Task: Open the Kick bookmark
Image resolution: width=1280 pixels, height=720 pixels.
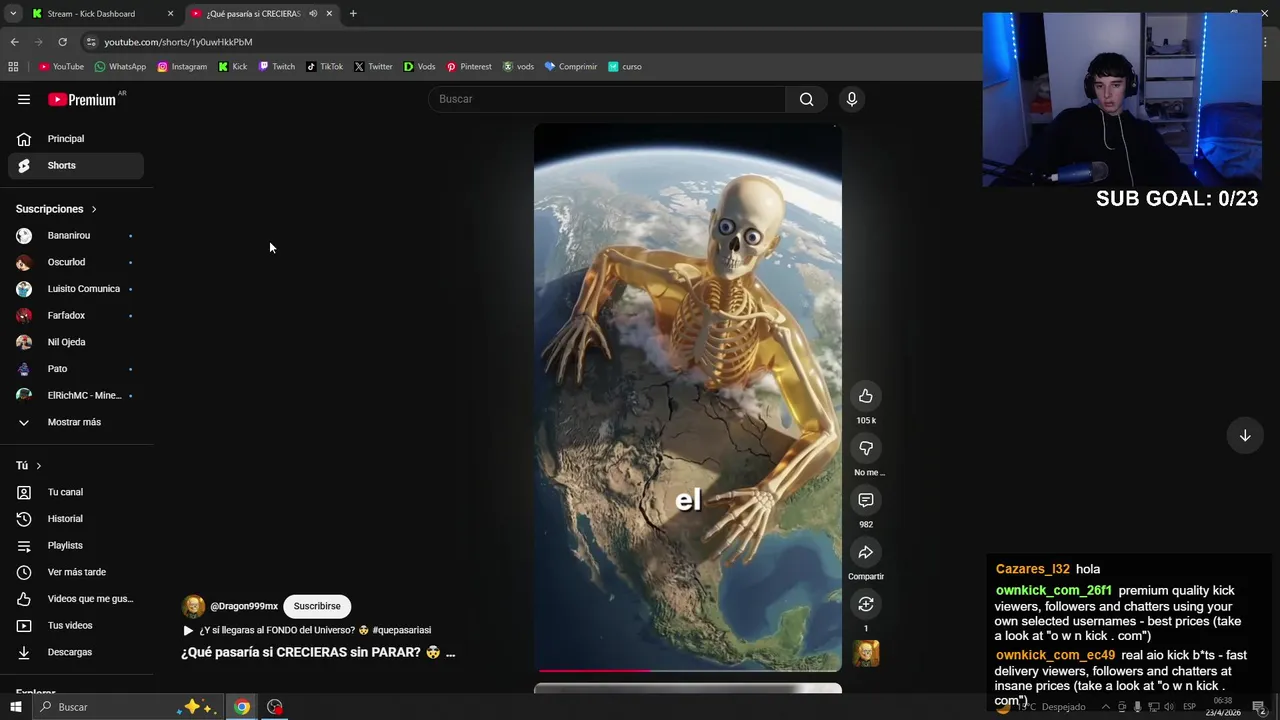Action: click(x=233, y=67)
